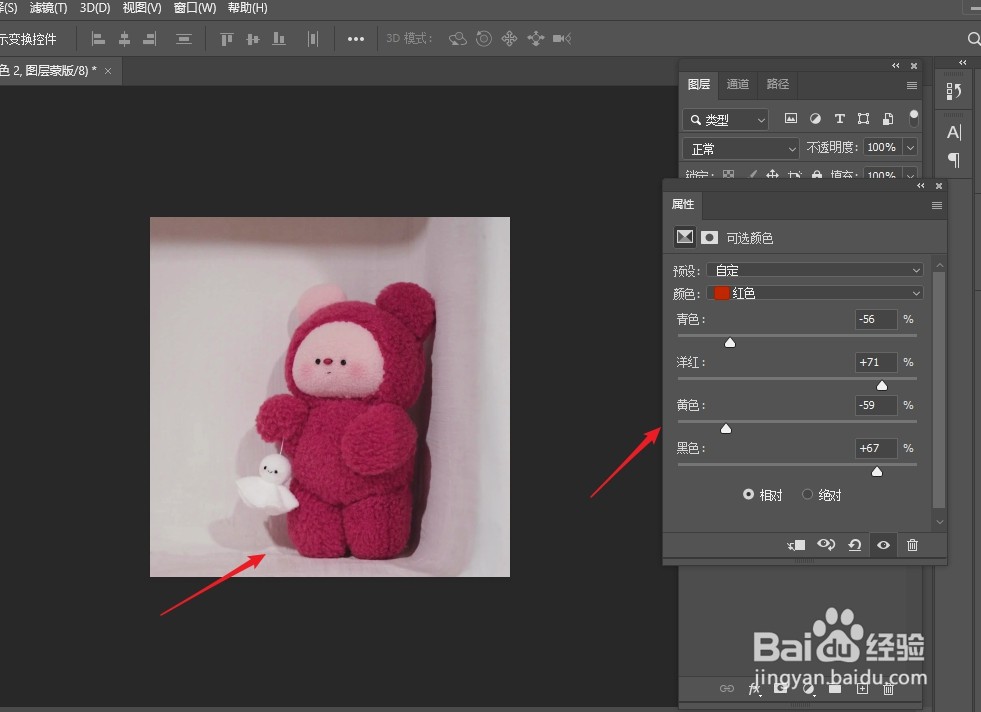Image resolution: width=981 pixels, height=712 pixels.
Task: Switch to the 路径 paths tab
Action: click(x=778, y=84)
